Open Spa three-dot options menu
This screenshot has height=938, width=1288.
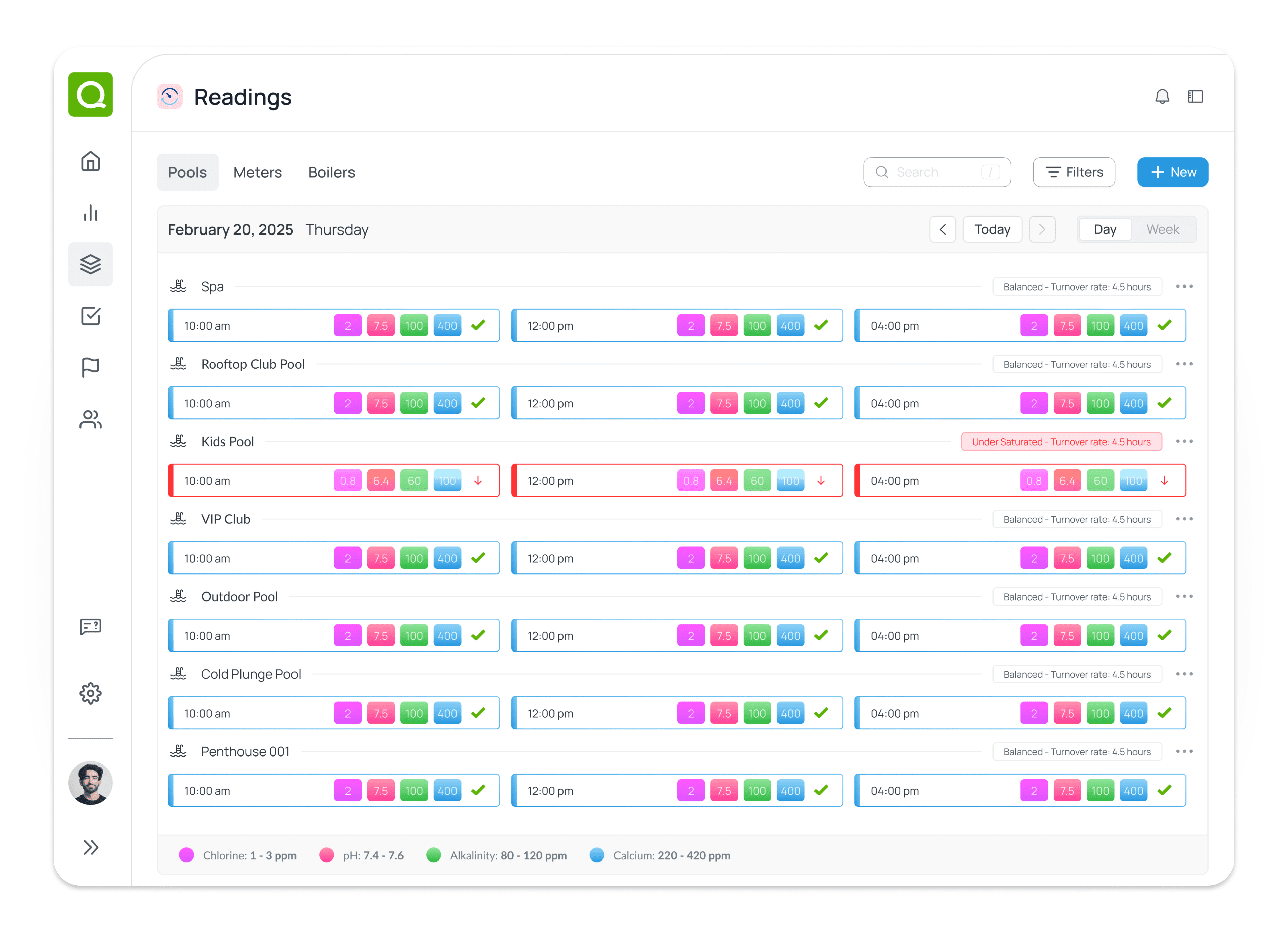[1184, 286]
